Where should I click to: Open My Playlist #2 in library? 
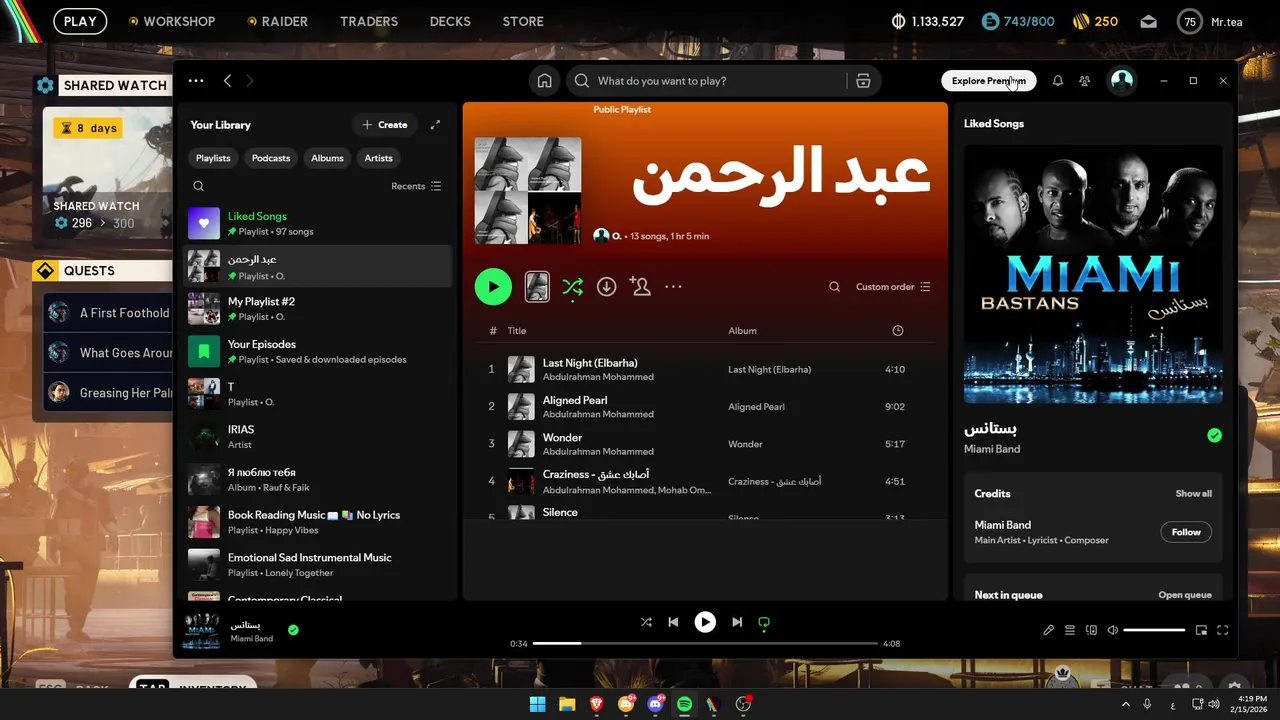(318, 308)
